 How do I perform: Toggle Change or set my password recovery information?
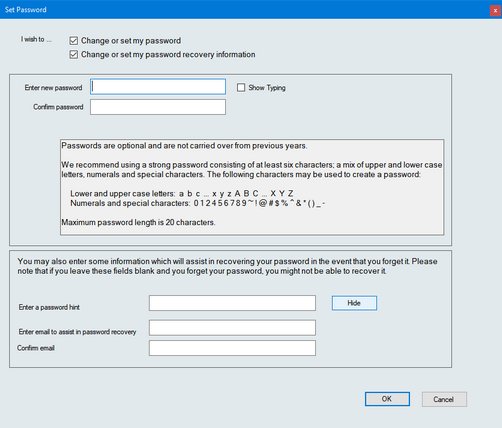click(74, 54)
